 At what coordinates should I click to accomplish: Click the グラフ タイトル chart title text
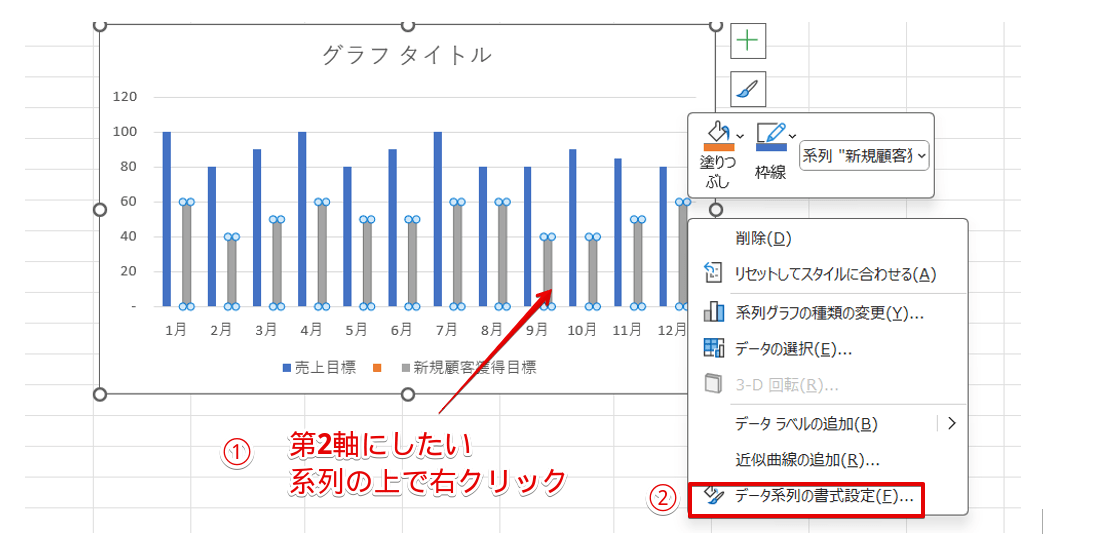407,55
